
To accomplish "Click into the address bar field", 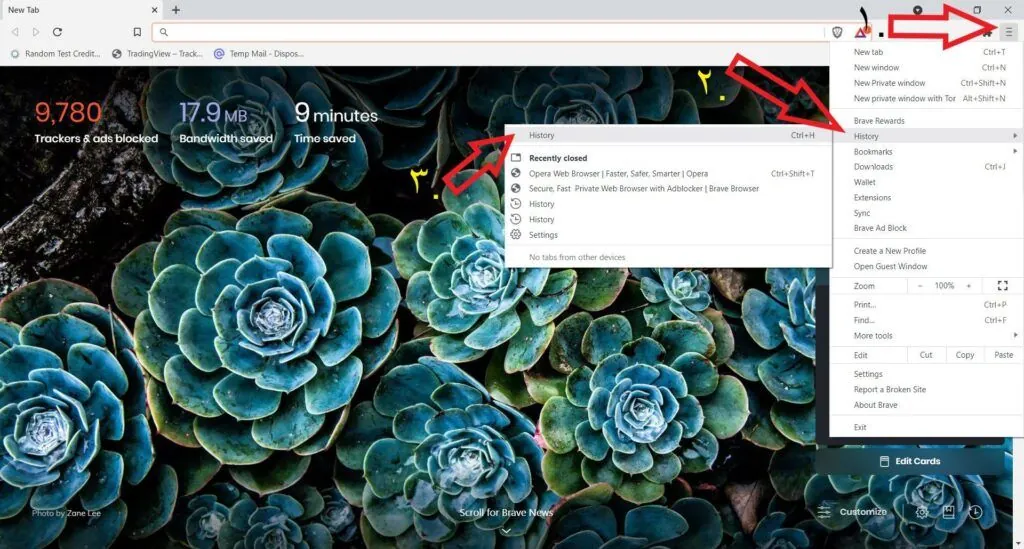I will 490,32.
